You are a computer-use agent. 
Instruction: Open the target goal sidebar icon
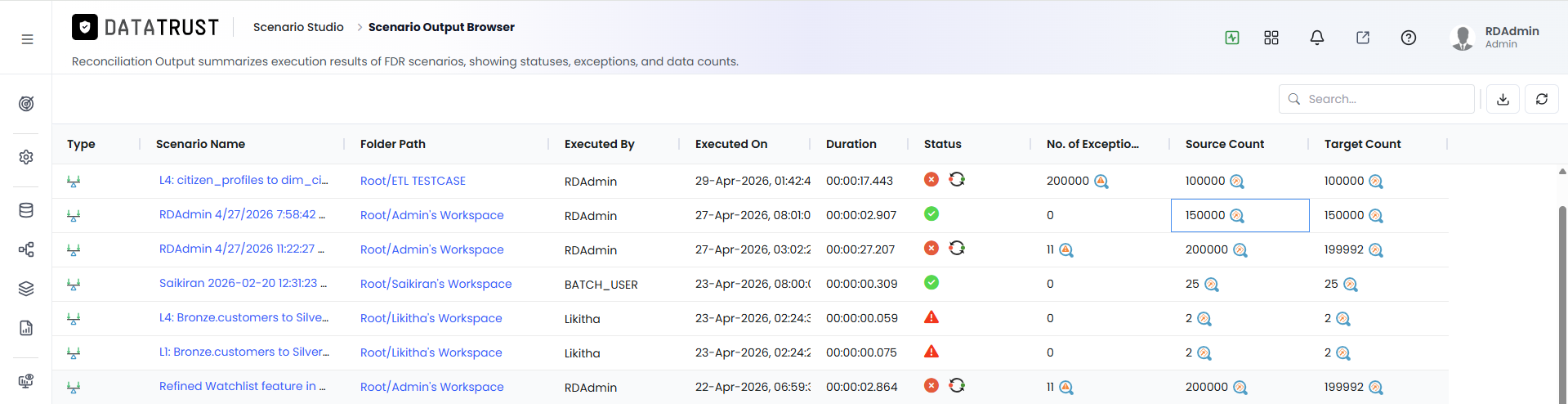[26, 104]
